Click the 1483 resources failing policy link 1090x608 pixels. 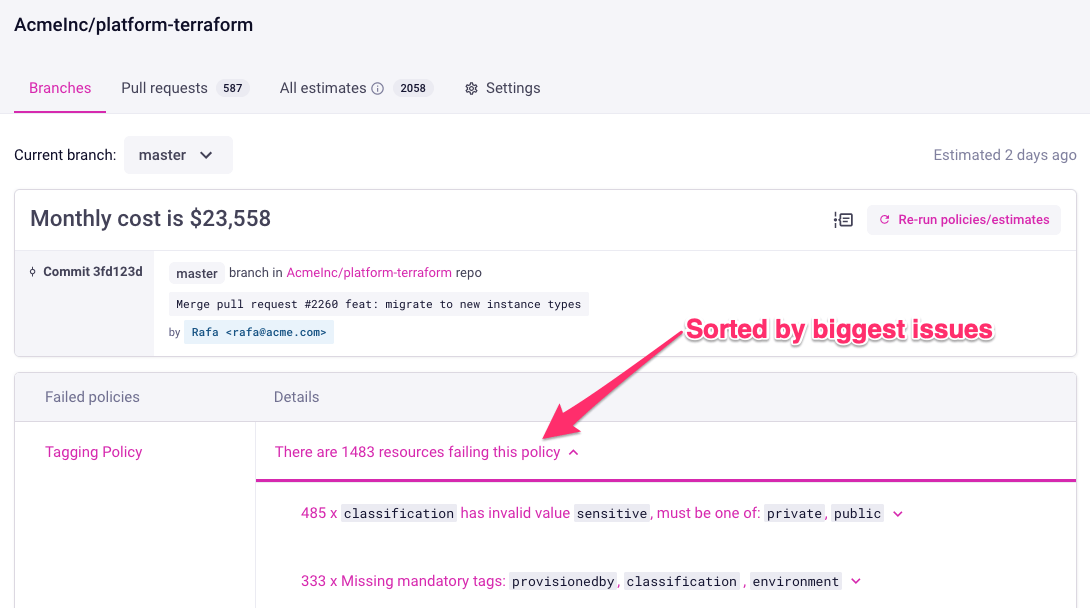coord(417,451)
